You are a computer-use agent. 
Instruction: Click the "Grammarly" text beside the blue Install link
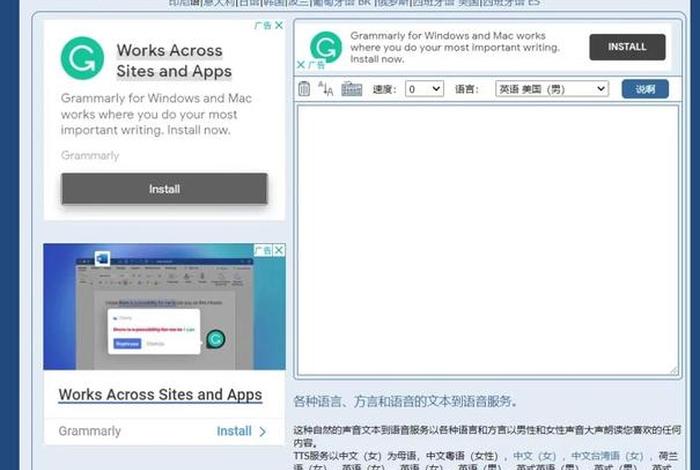coord(90,431)
